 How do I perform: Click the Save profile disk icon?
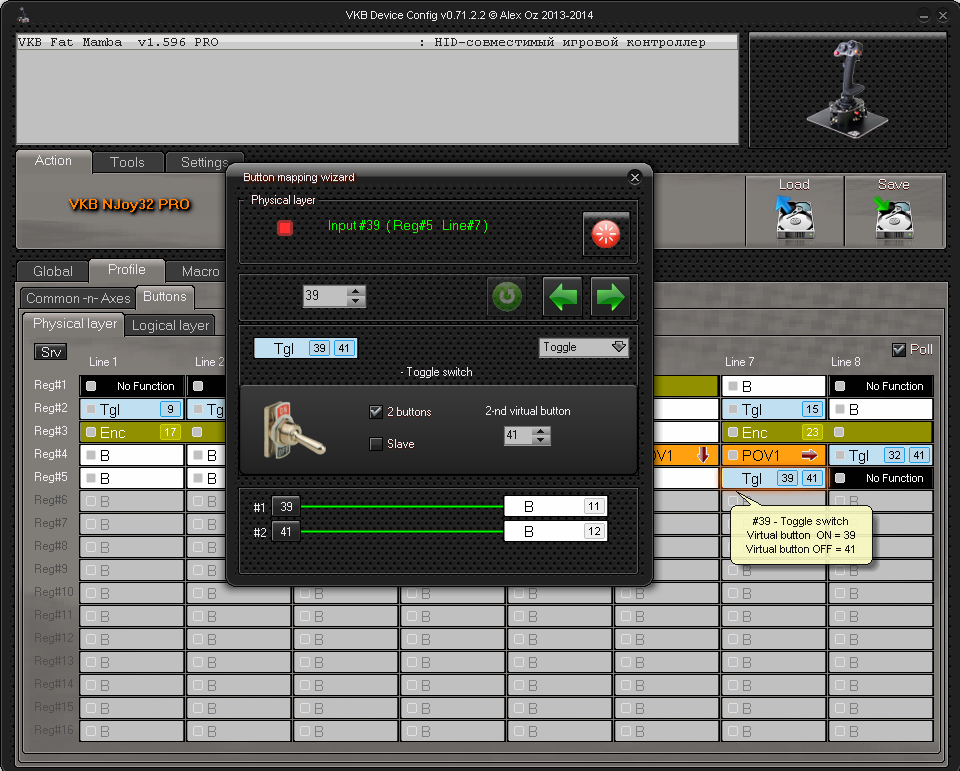point(893,217)
